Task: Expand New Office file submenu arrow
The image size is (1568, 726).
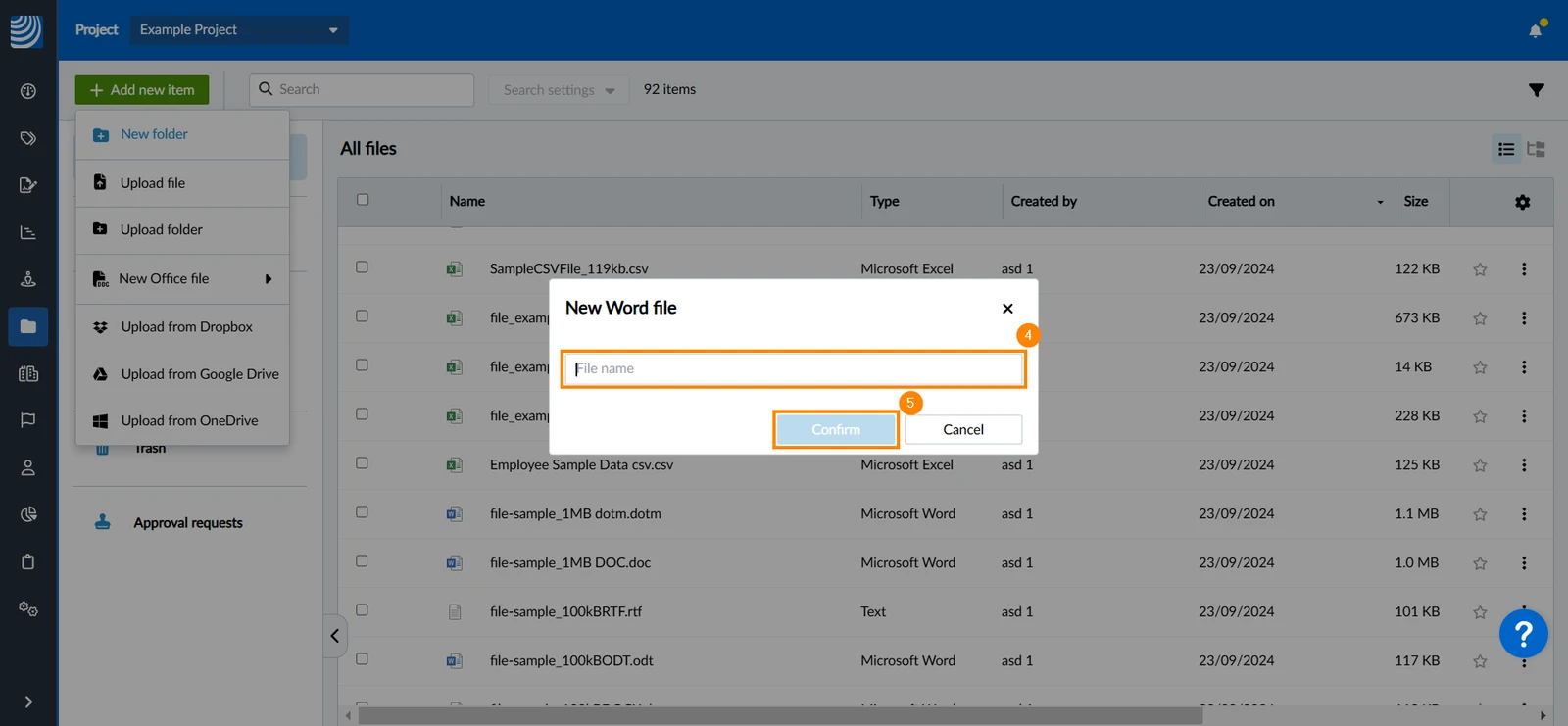Action: tap(269, 279)
